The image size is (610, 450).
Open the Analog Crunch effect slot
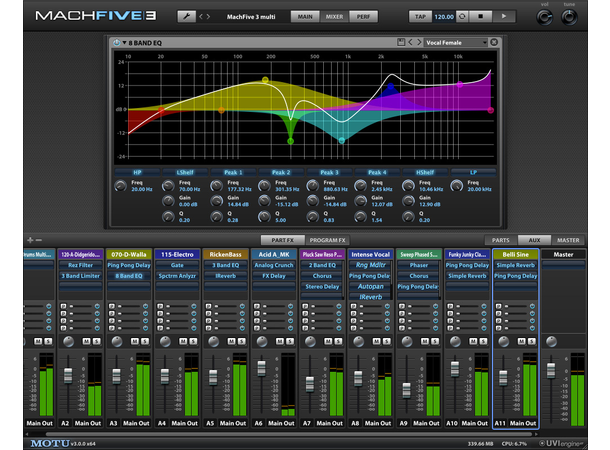[274, 265]
